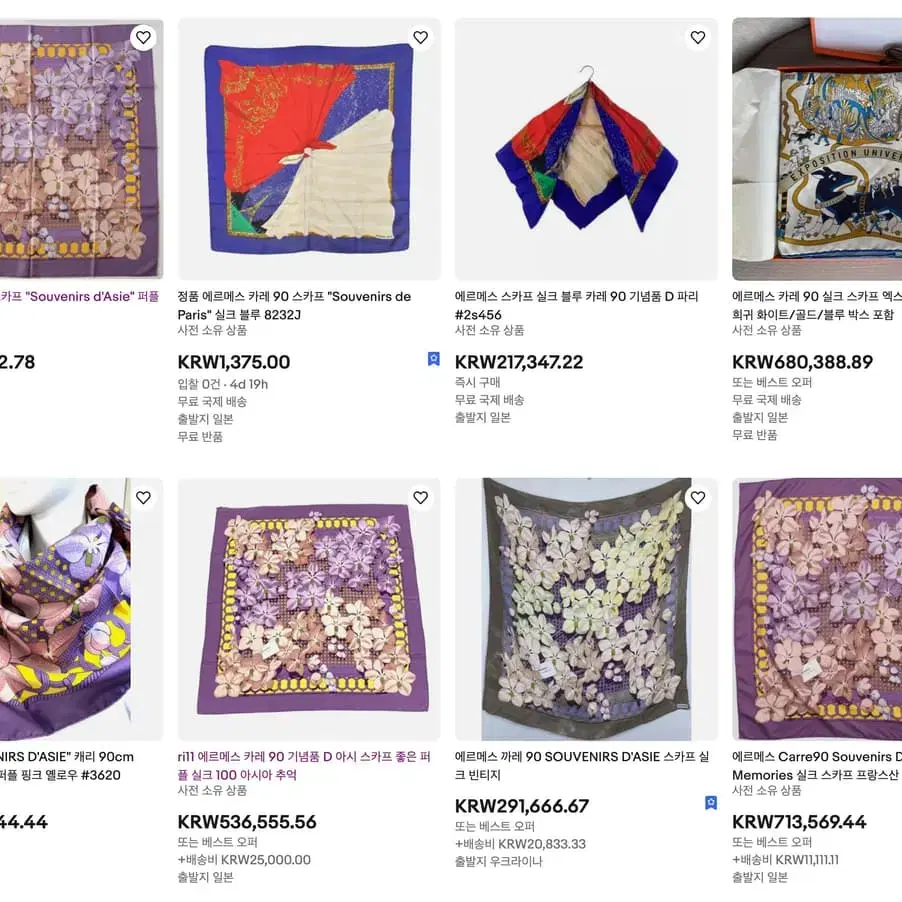
Task: View scarf on hanger product image
Action: [586, 149]
